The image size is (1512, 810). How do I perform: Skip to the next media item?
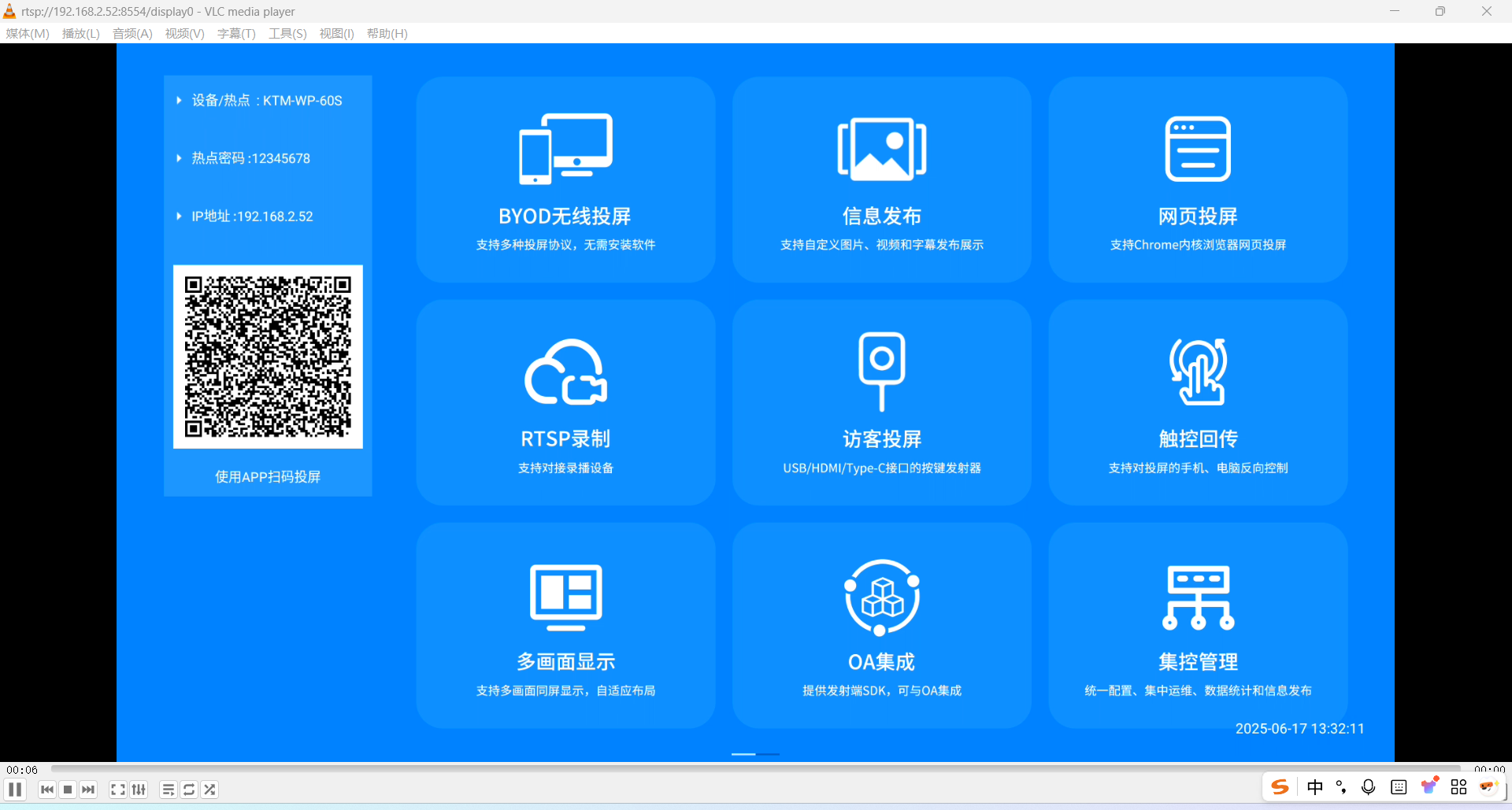pyautogui.click(x=88, y=790)
